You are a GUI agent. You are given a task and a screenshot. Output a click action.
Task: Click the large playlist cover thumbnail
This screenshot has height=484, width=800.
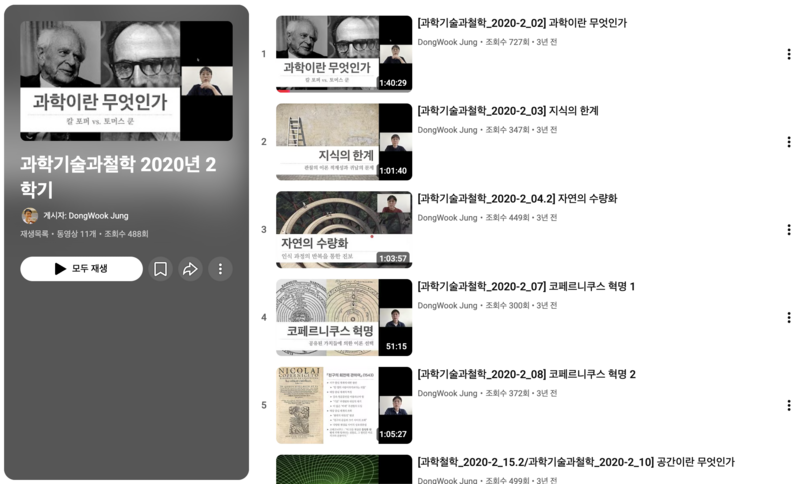tap(127, 81)
